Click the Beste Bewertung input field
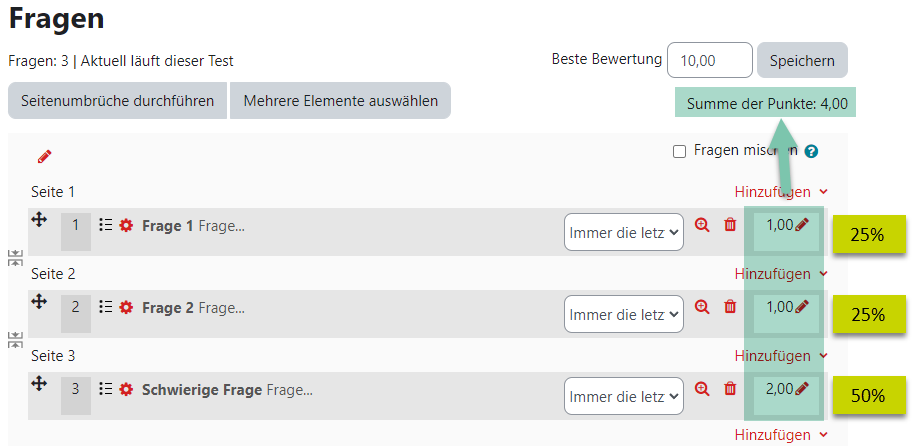 [x=709, y=60]
